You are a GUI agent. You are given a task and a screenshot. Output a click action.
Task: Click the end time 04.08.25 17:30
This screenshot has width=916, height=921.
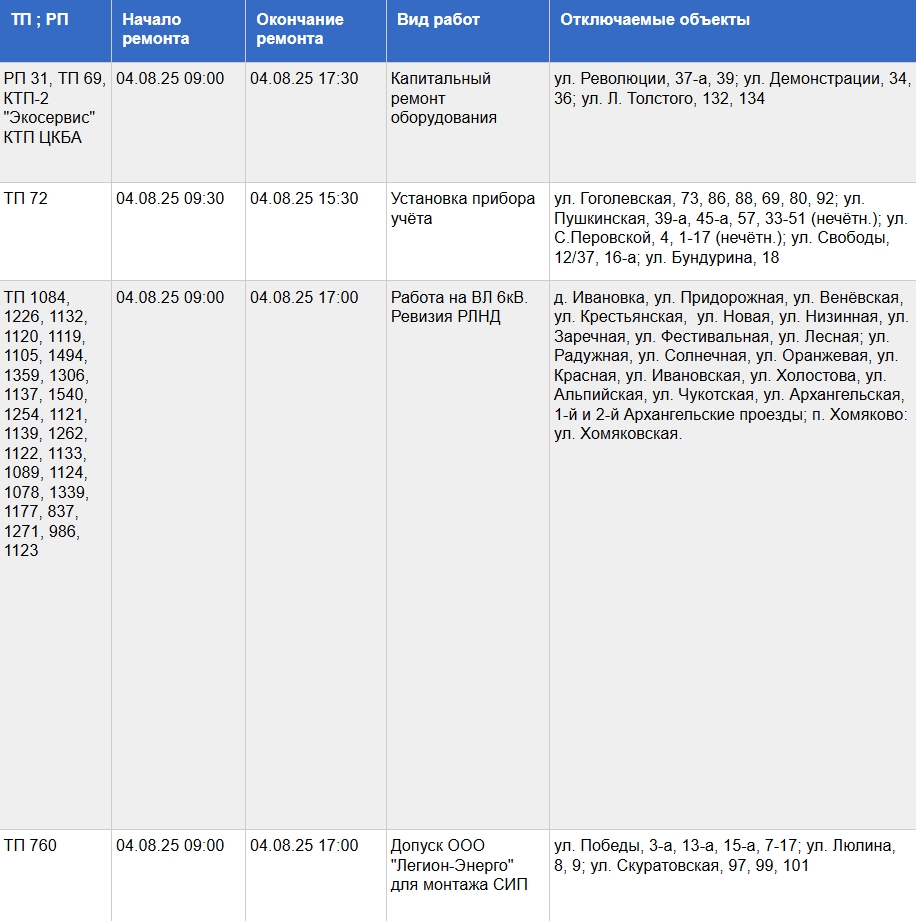pos(304,79)
